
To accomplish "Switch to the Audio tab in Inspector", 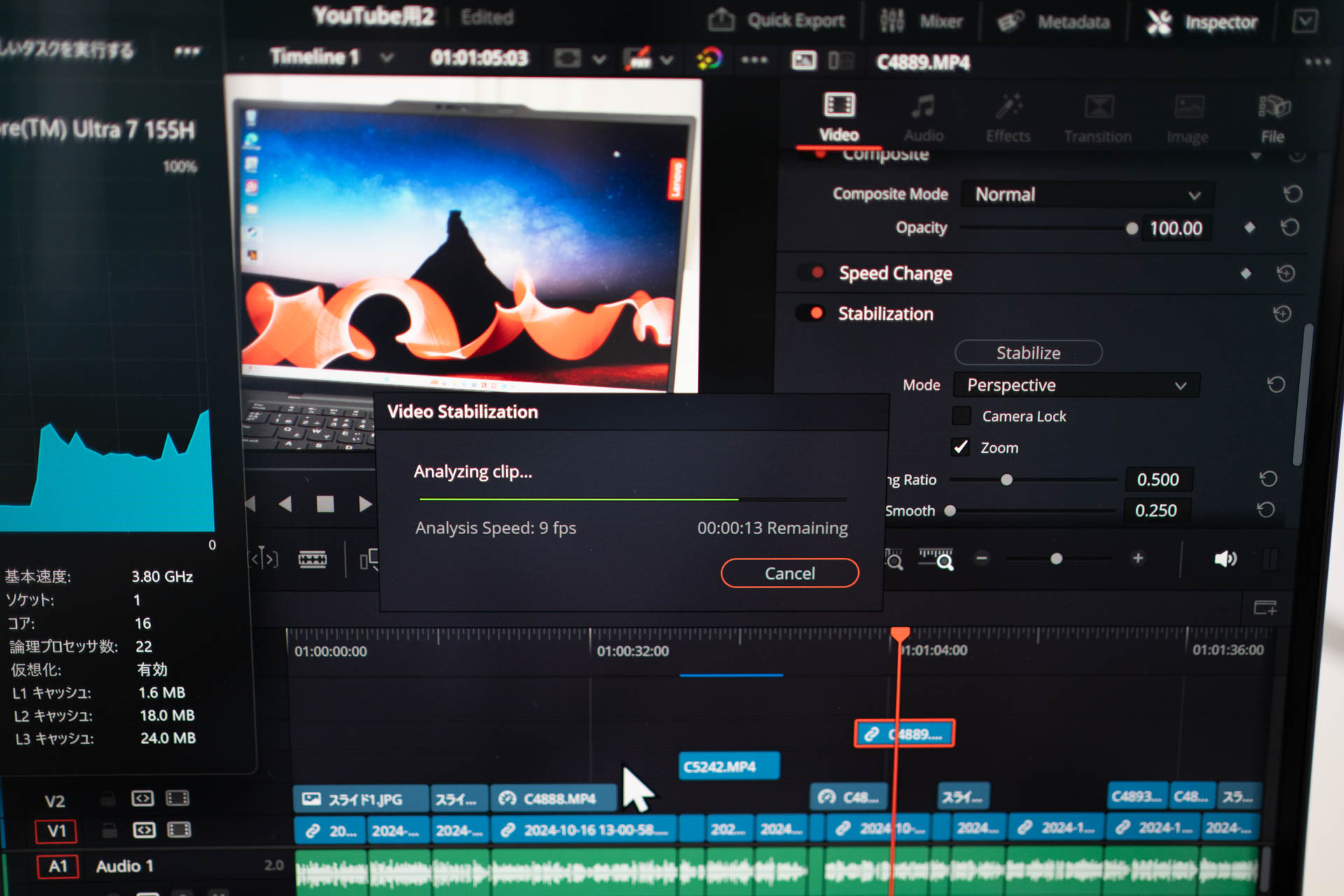I will pos(923,115).
